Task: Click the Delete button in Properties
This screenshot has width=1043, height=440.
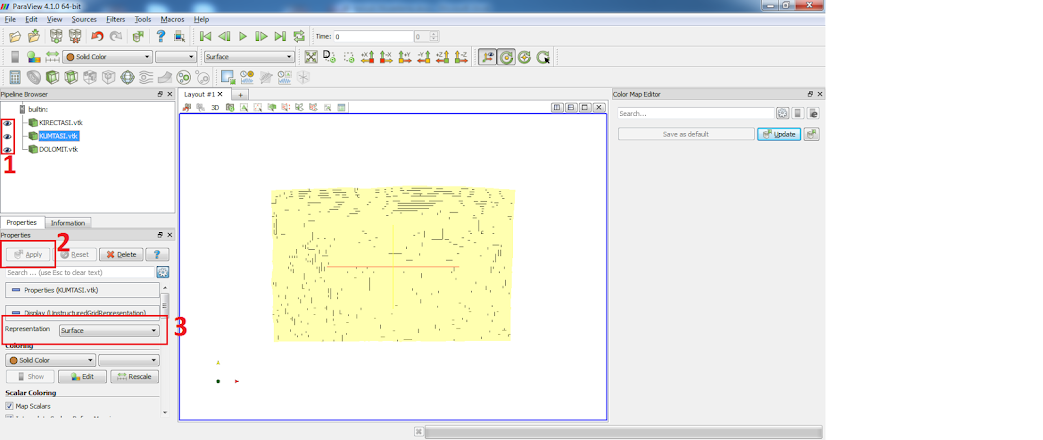Action: (120, 254)
